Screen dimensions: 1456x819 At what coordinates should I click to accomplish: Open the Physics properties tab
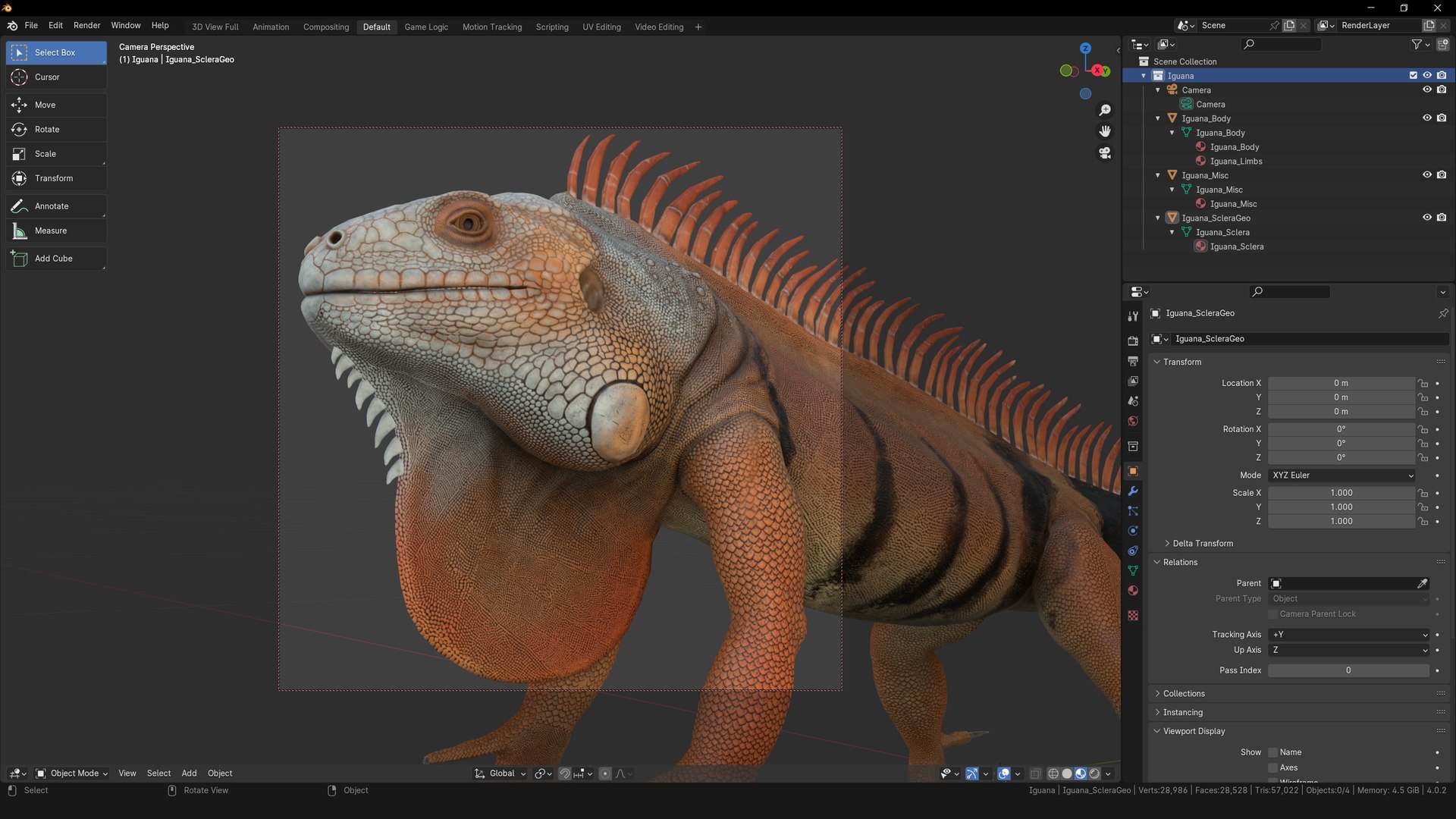[x=1133, y=531]
